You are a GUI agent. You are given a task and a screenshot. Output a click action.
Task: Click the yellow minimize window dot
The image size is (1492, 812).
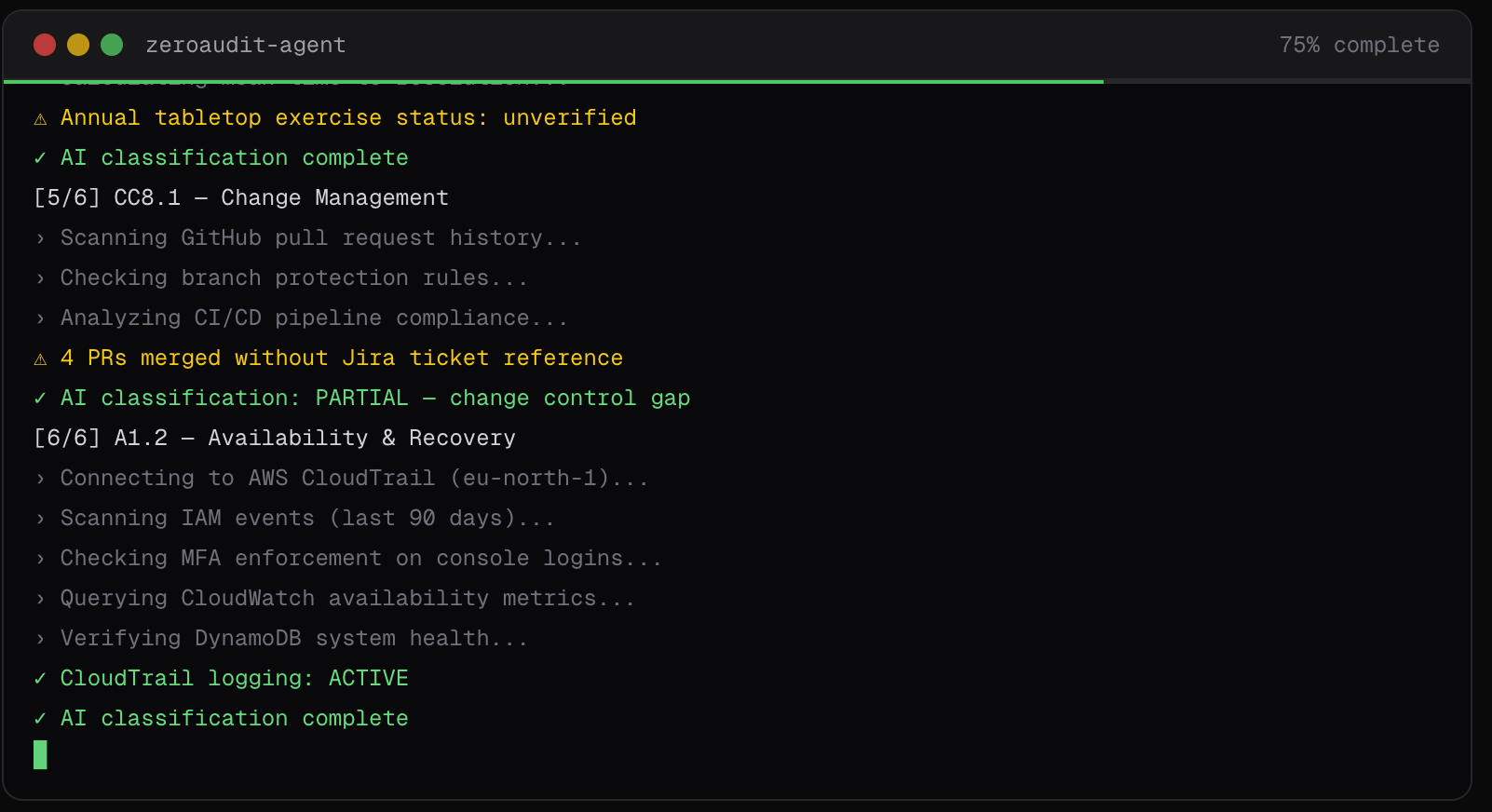click(78, 45)
